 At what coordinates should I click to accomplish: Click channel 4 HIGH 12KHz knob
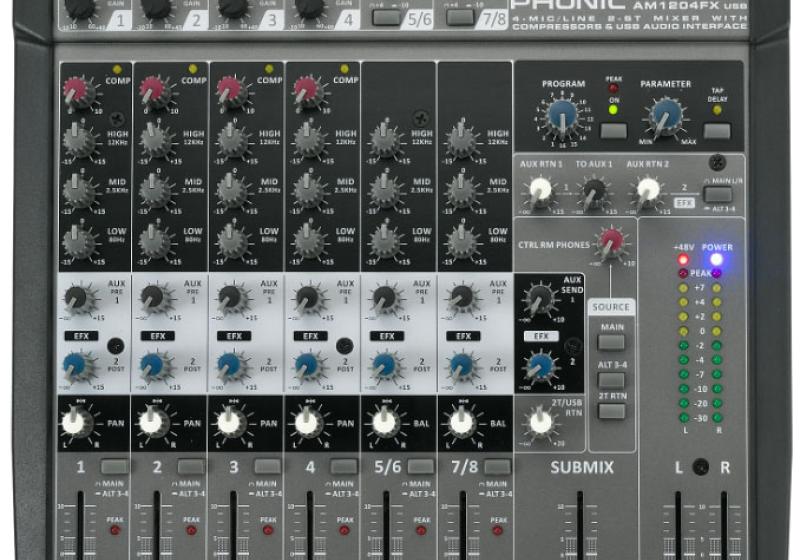tap(307, 140)
